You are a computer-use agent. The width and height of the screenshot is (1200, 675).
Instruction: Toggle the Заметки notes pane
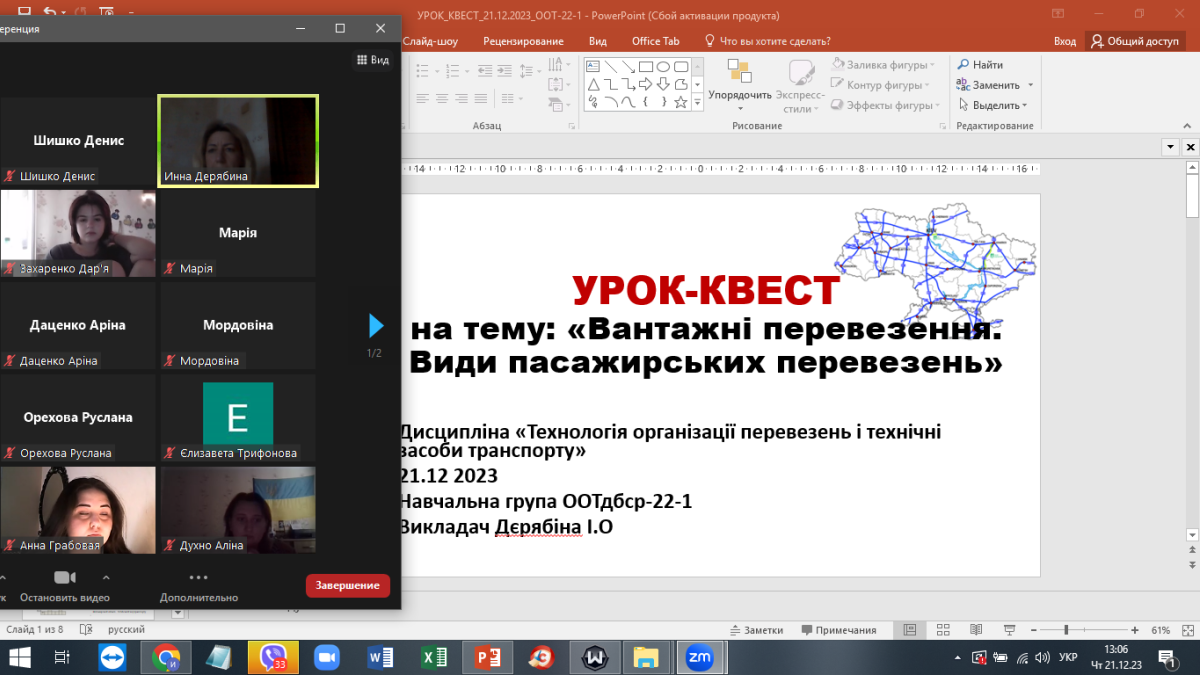tap(755, 630)
